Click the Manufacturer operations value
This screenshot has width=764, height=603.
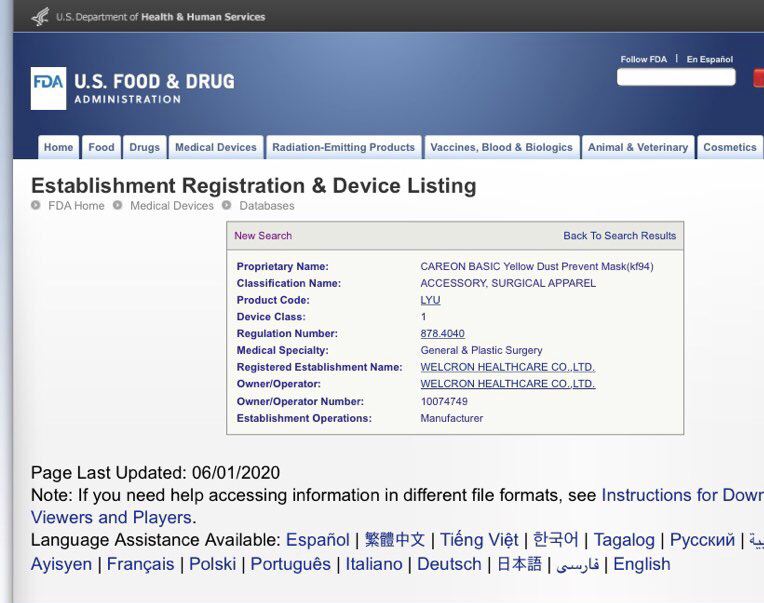(452, 418)
